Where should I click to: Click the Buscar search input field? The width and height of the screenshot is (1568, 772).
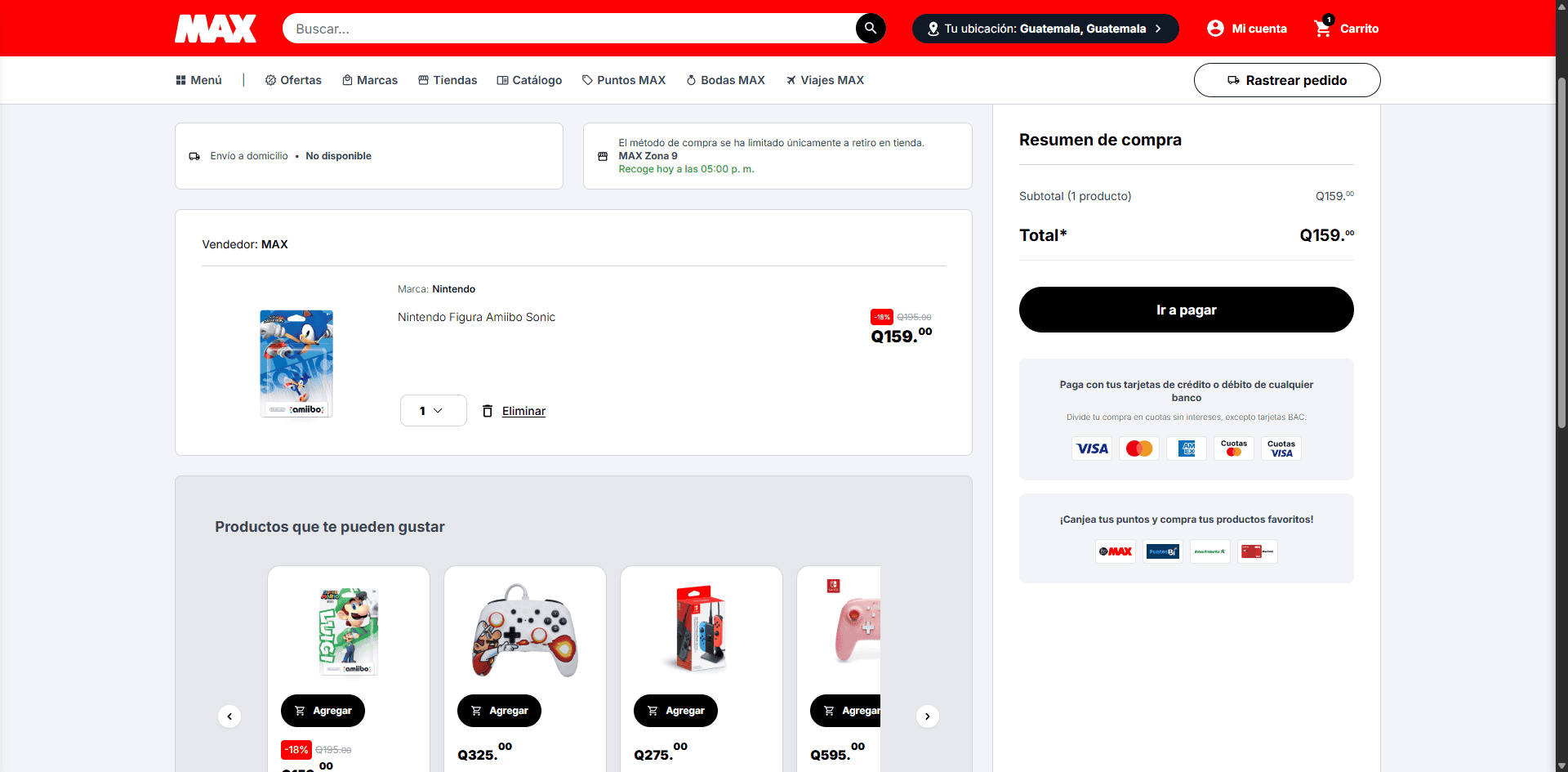click(568, 29)
